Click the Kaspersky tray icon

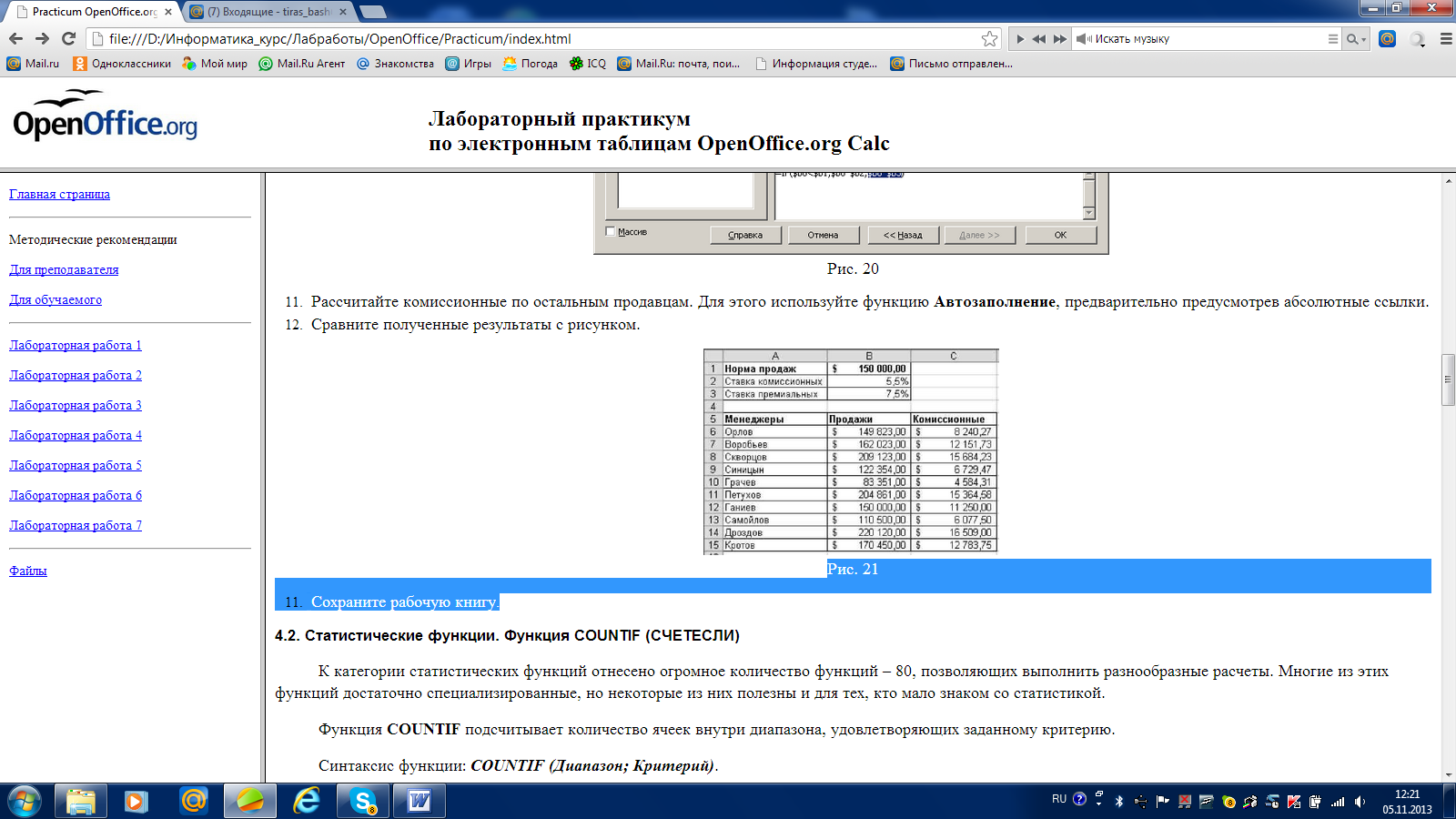[x=1294, y=801]
